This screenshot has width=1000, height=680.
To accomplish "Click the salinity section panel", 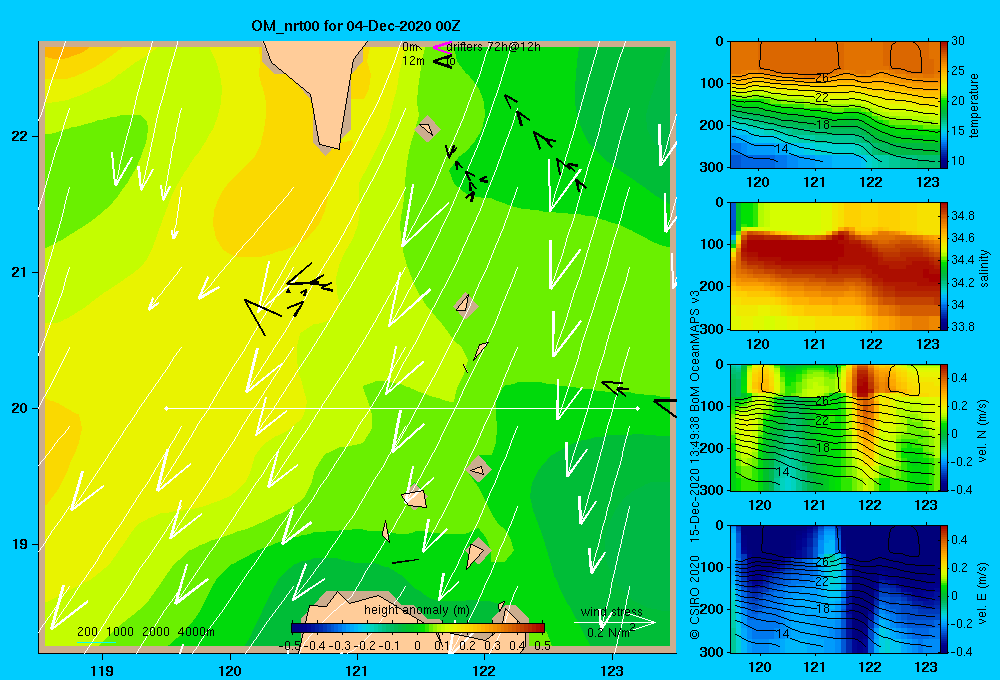I will (834, 266).
